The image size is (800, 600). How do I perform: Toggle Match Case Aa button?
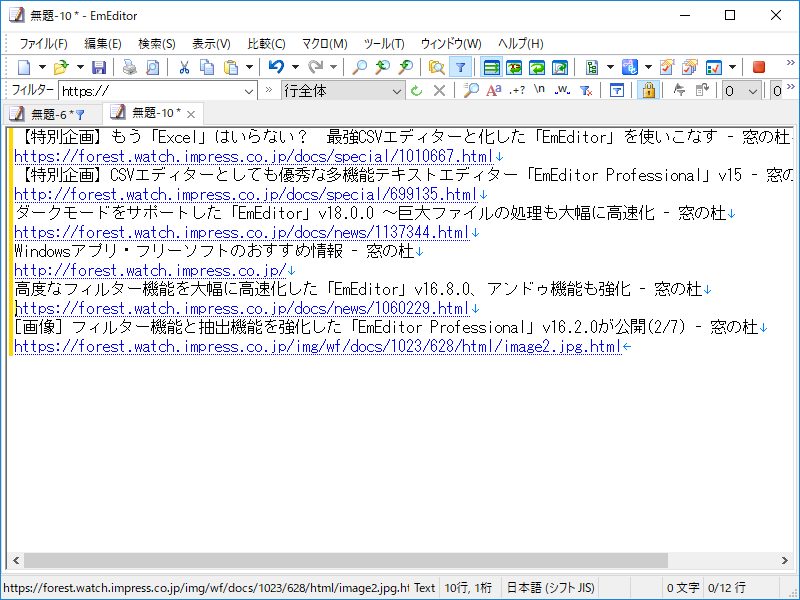(x=493, y=91)
